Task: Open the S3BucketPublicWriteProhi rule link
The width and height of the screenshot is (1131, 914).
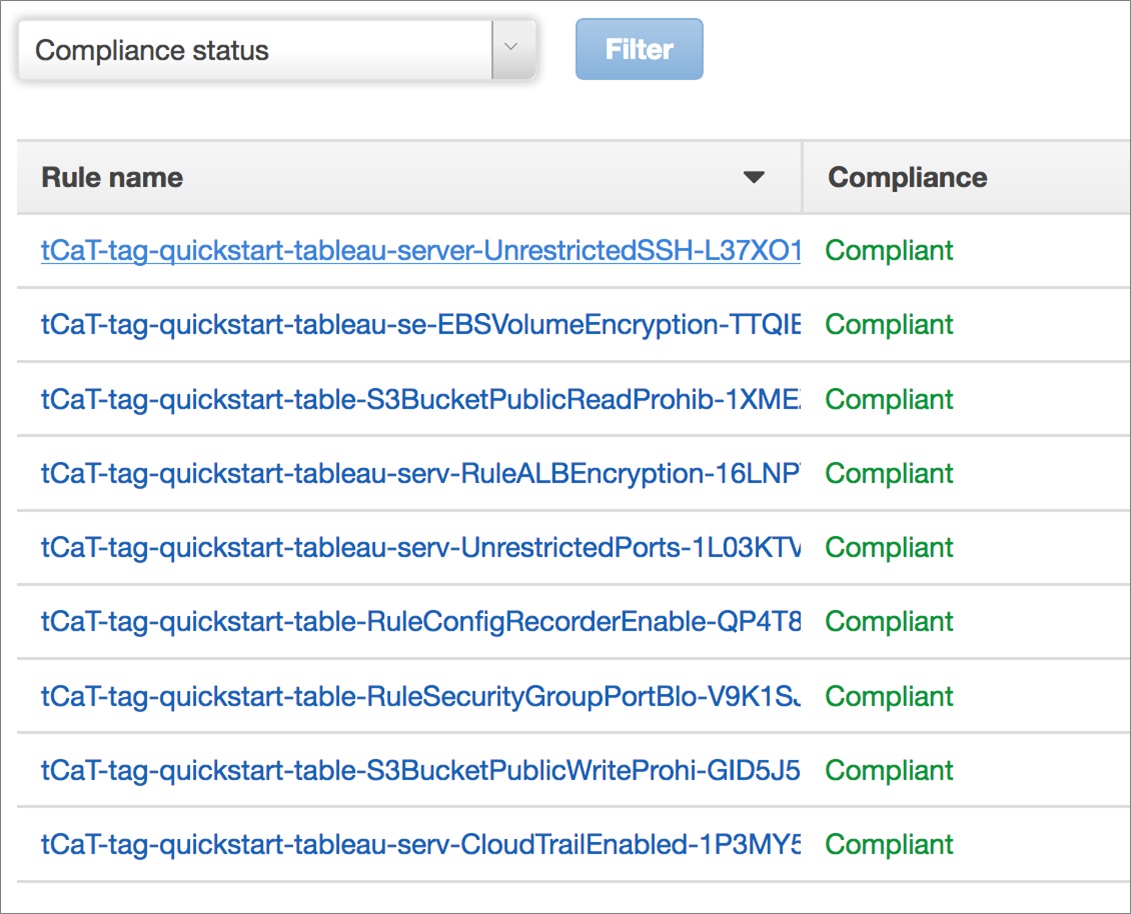Action: tap(421, 770)
